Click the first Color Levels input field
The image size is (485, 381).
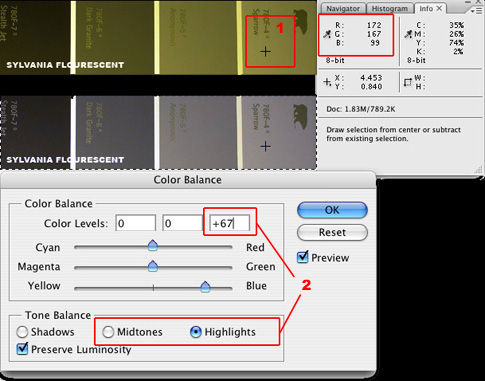(x=135, y=223)
